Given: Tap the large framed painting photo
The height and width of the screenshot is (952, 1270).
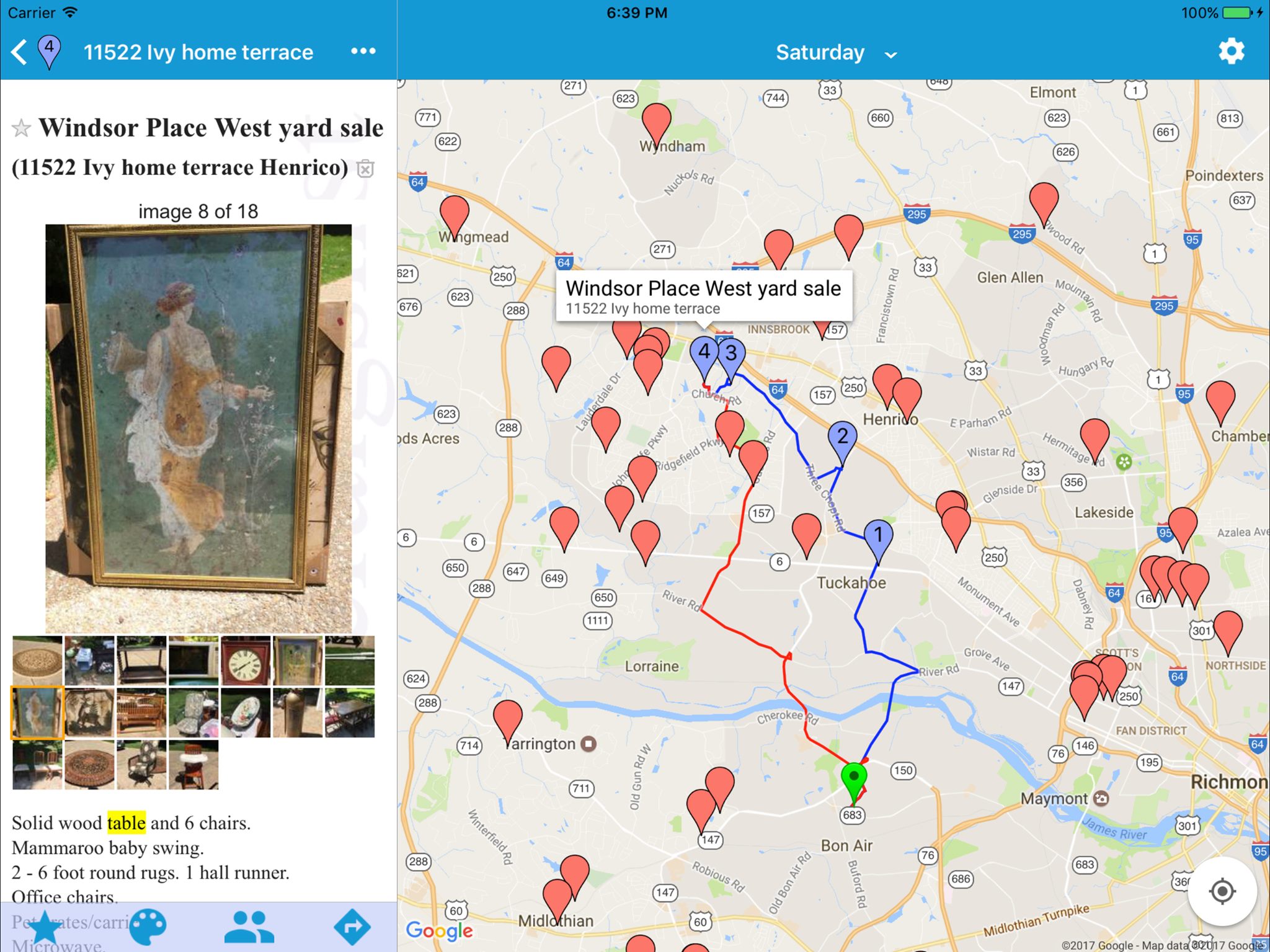Looking at the screenshot, I should pos(198,427).
